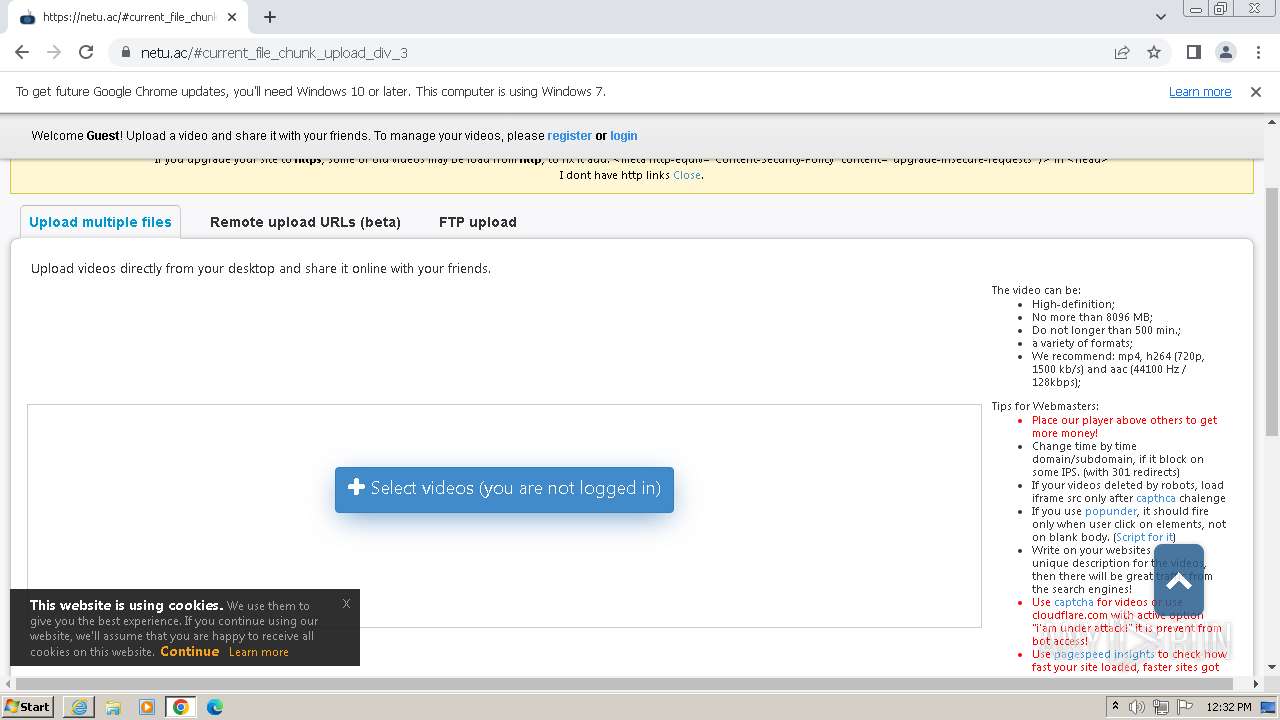Open media player from taskbar
Viewport: 1280px width, 720px height.
pyautogui.click(x=147, y=707)
